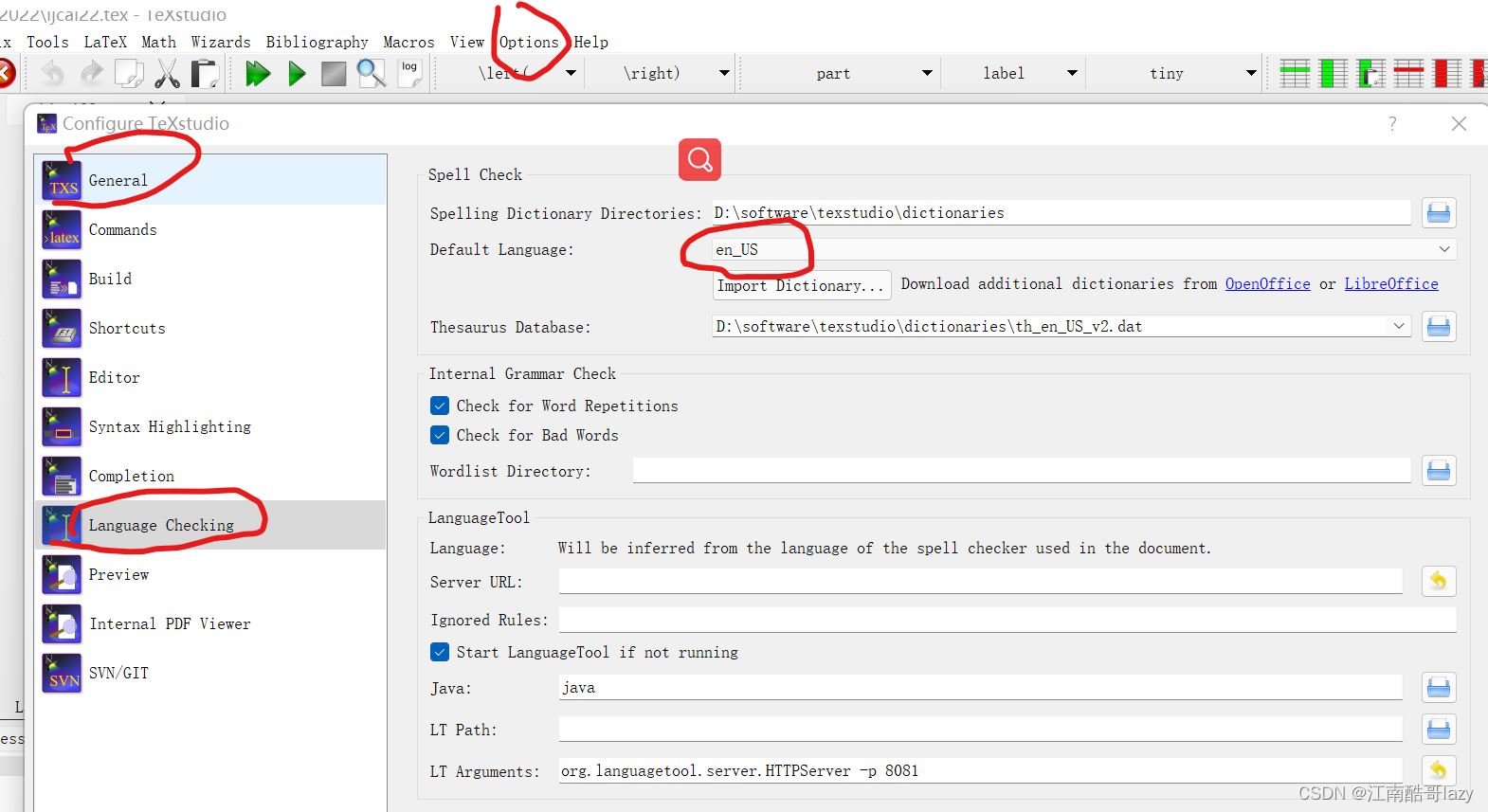Select Language Checking settings page

(x=210, y=525)
